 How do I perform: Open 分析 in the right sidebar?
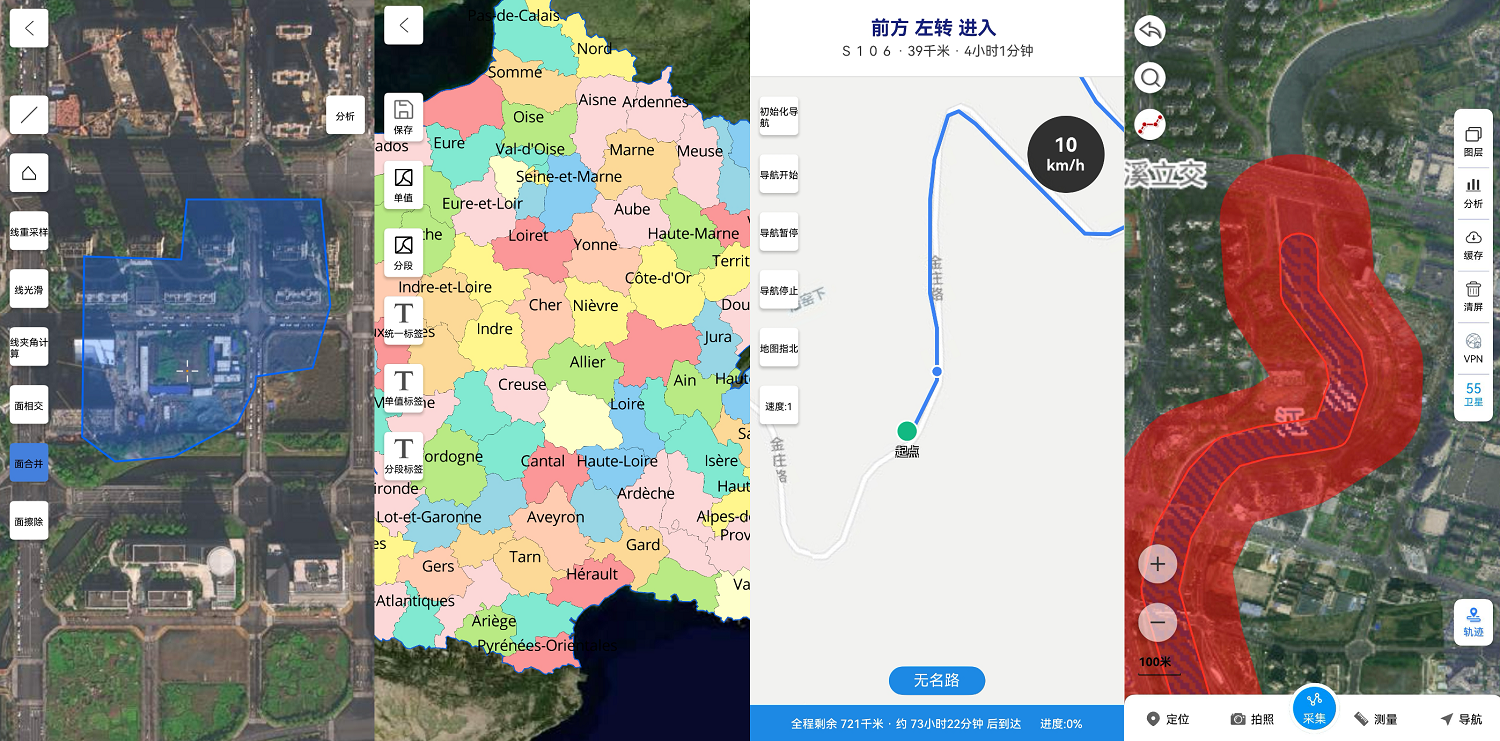click(1473, 193)
